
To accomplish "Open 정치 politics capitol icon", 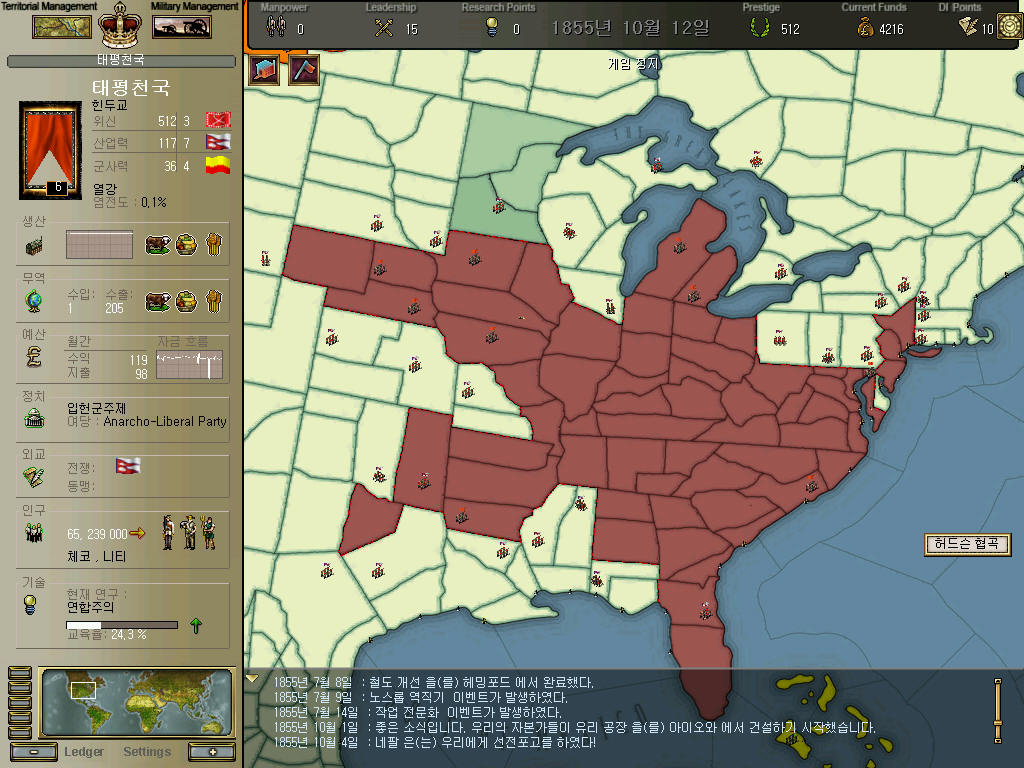I will click(34, 418).
